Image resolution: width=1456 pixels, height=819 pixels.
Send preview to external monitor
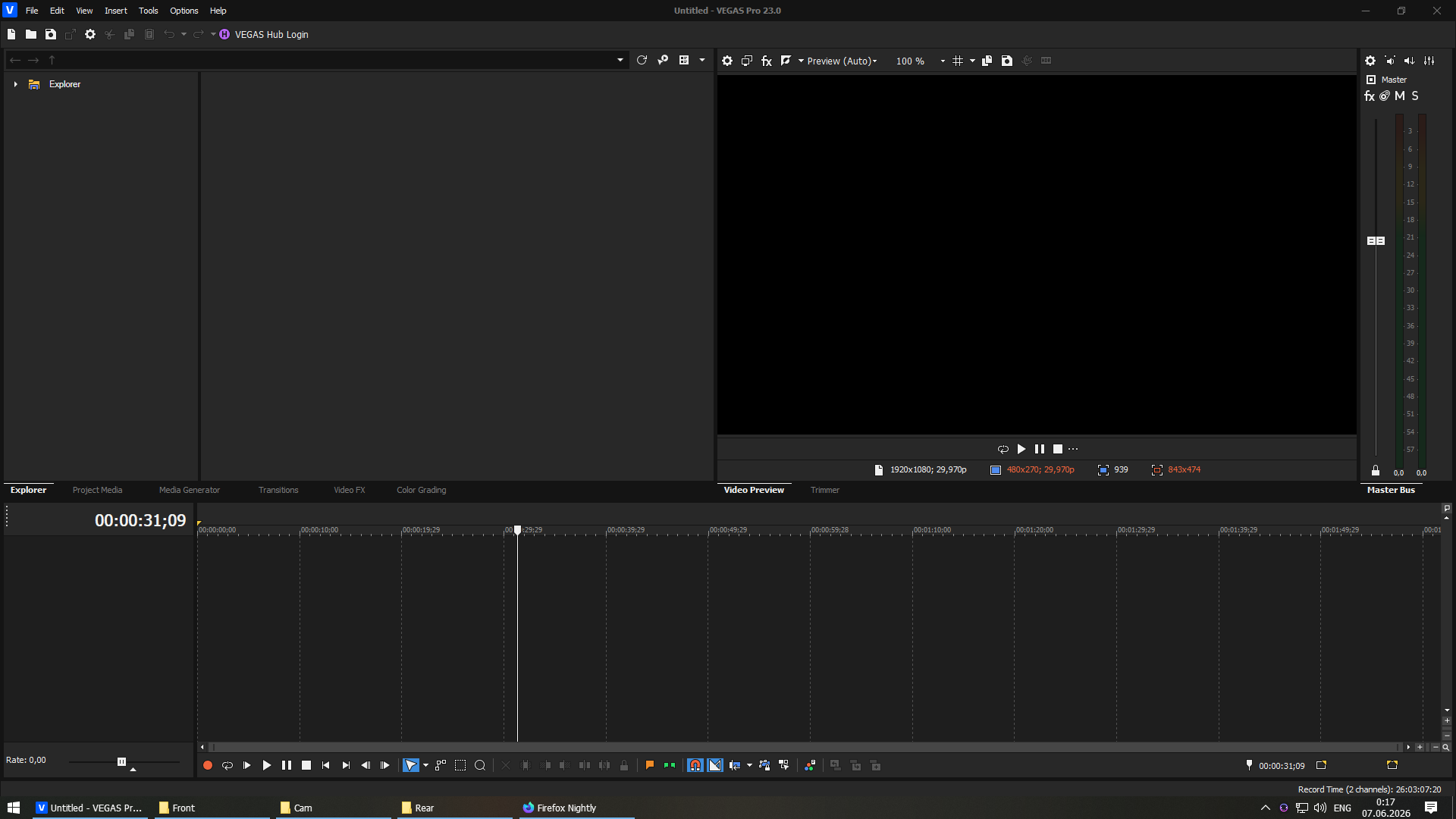click(747, 61)
